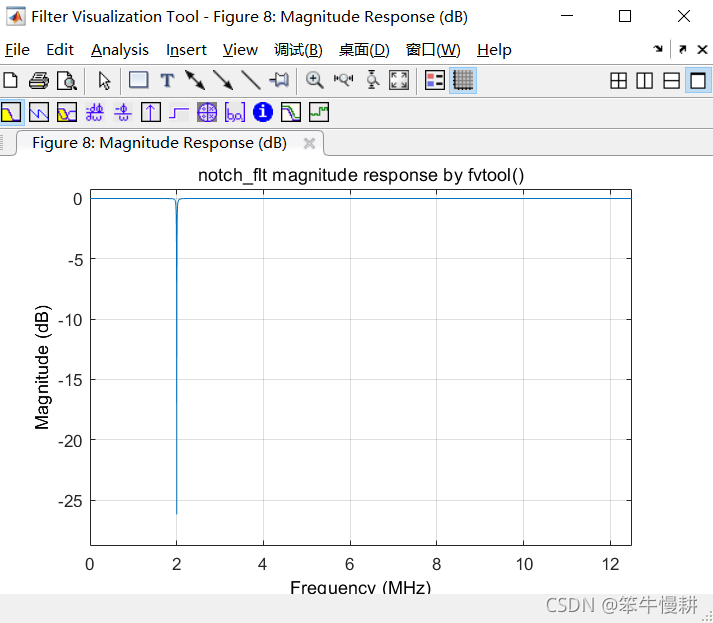Show the Step Response
The image size is (713, 623).
(x=179, y=112)
